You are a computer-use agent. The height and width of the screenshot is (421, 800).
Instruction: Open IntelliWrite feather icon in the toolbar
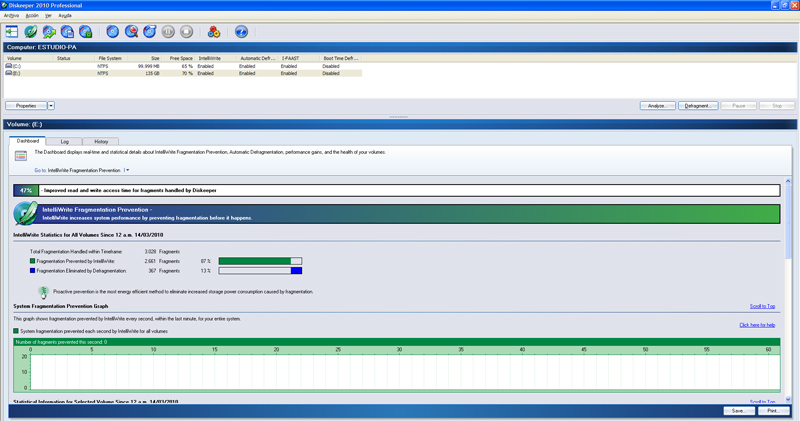[x=31, y=32]
